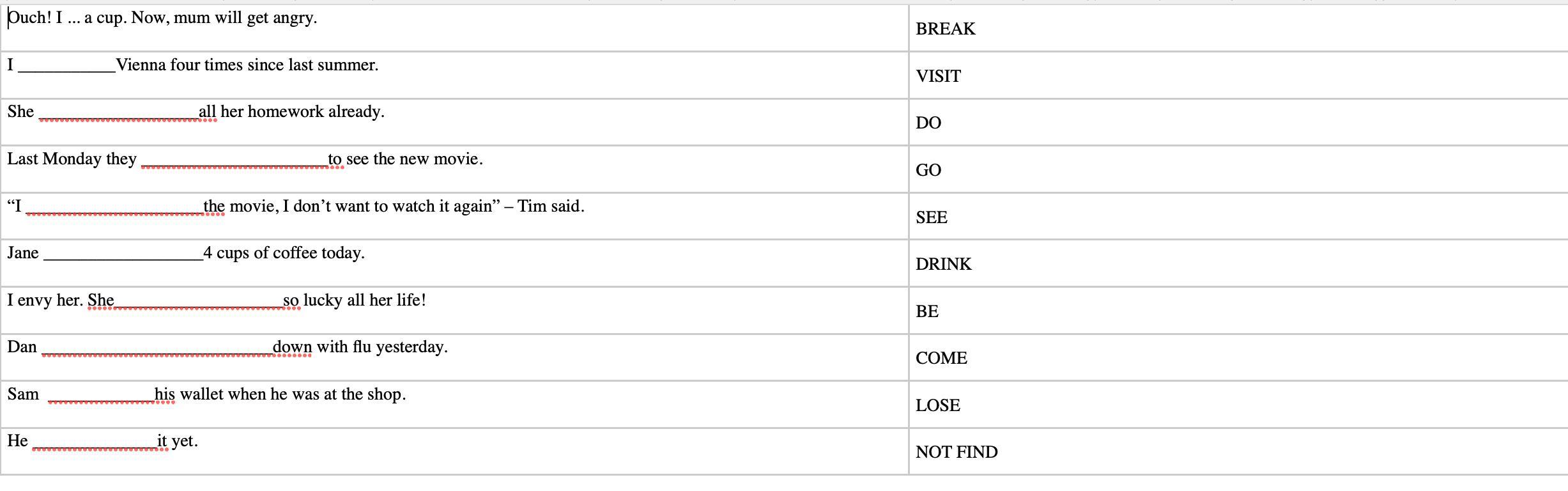Screen dimensions: 1568x491
Task: Click the ellipsis in 'I ... a cup'
Action: pos(73,19)
